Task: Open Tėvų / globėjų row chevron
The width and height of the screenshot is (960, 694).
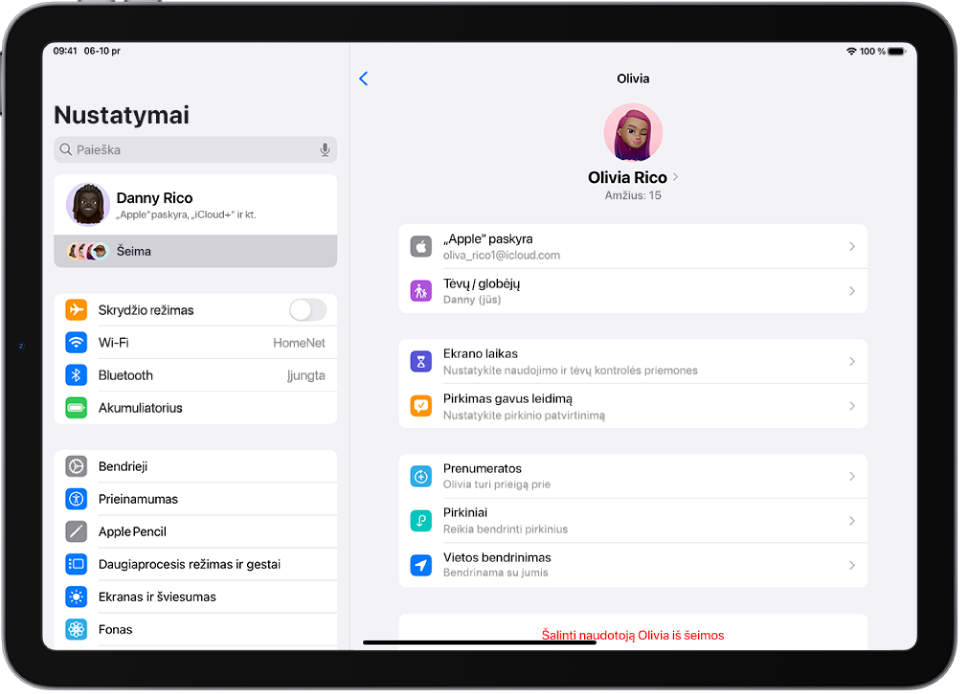Action: 852,291
